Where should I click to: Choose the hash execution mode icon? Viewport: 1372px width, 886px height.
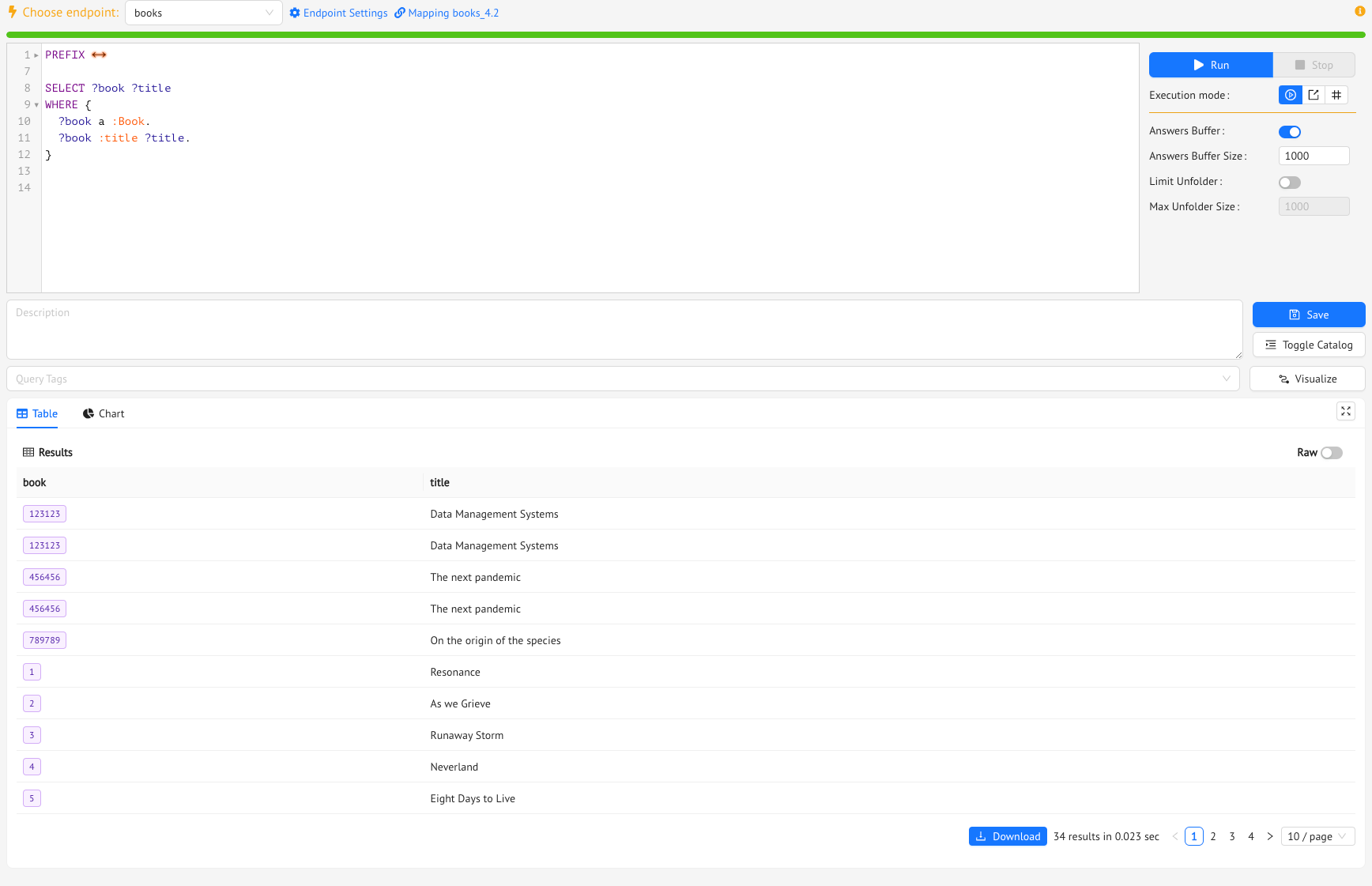pos(1336,95)
